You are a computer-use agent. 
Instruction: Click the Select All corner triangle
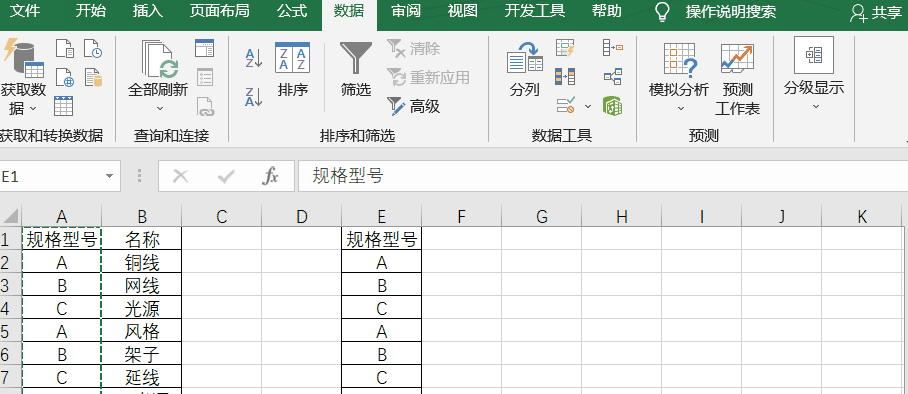(x=10, y=216)
